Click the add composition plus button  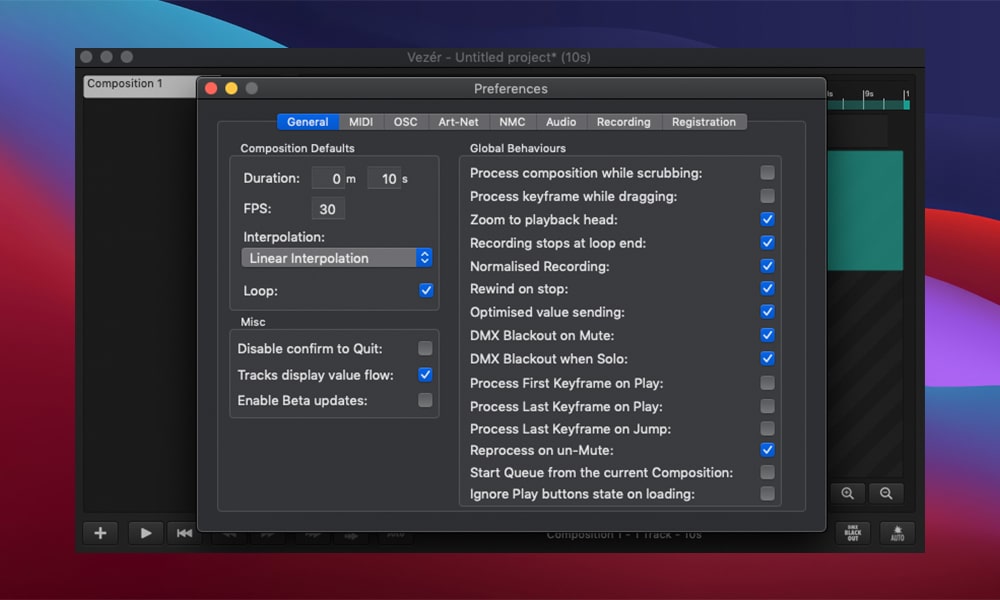(x=100, y=533)
